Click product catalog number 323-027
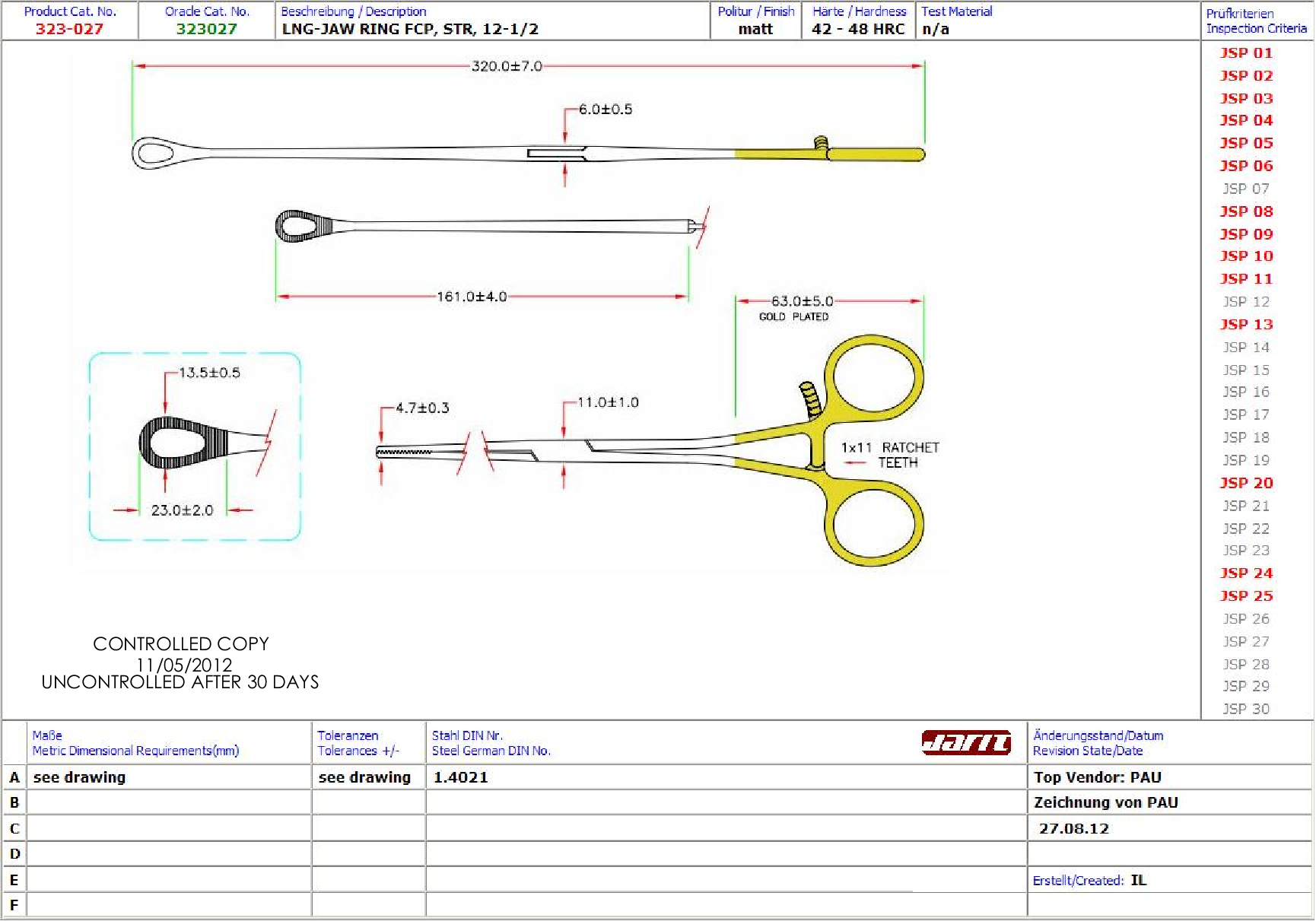Viewport: 1316px width, 921px height. point(69,29)
